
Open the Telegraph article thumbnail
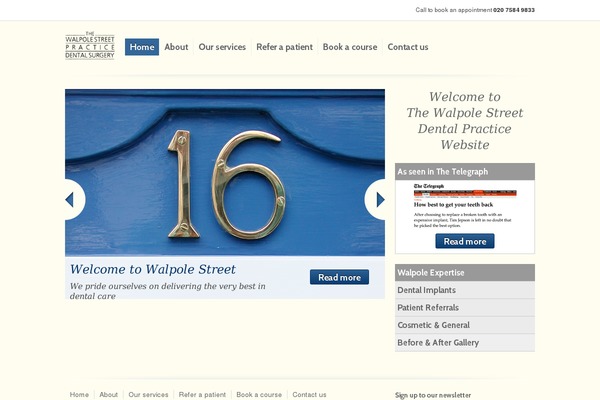pyautogui.click(x=464, y=204)
